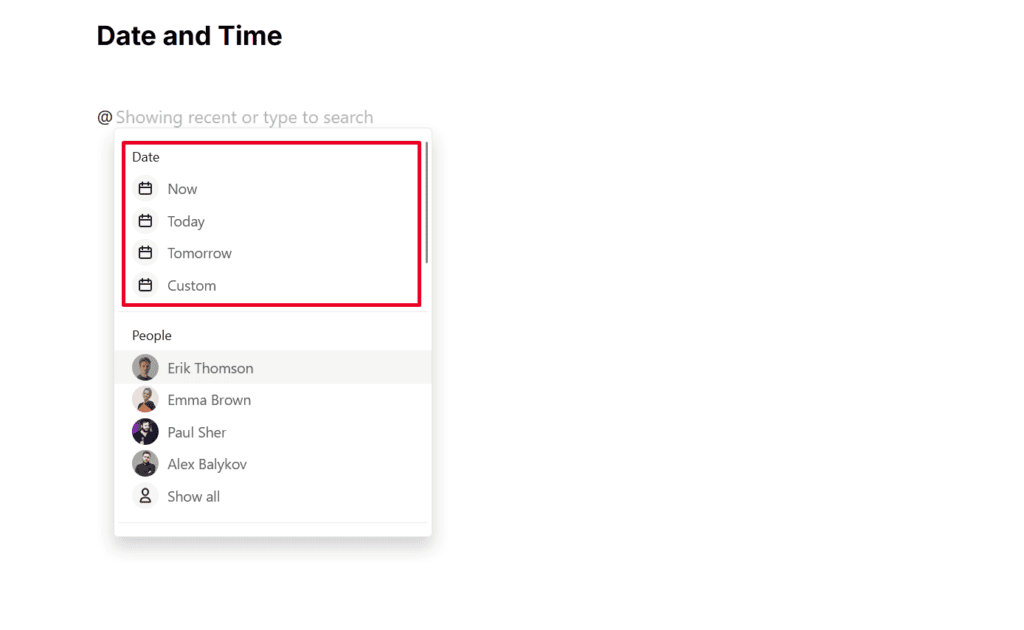Click Erik Thomson's avatar photo
1024x630 pixels.
[x=145, y=368]
